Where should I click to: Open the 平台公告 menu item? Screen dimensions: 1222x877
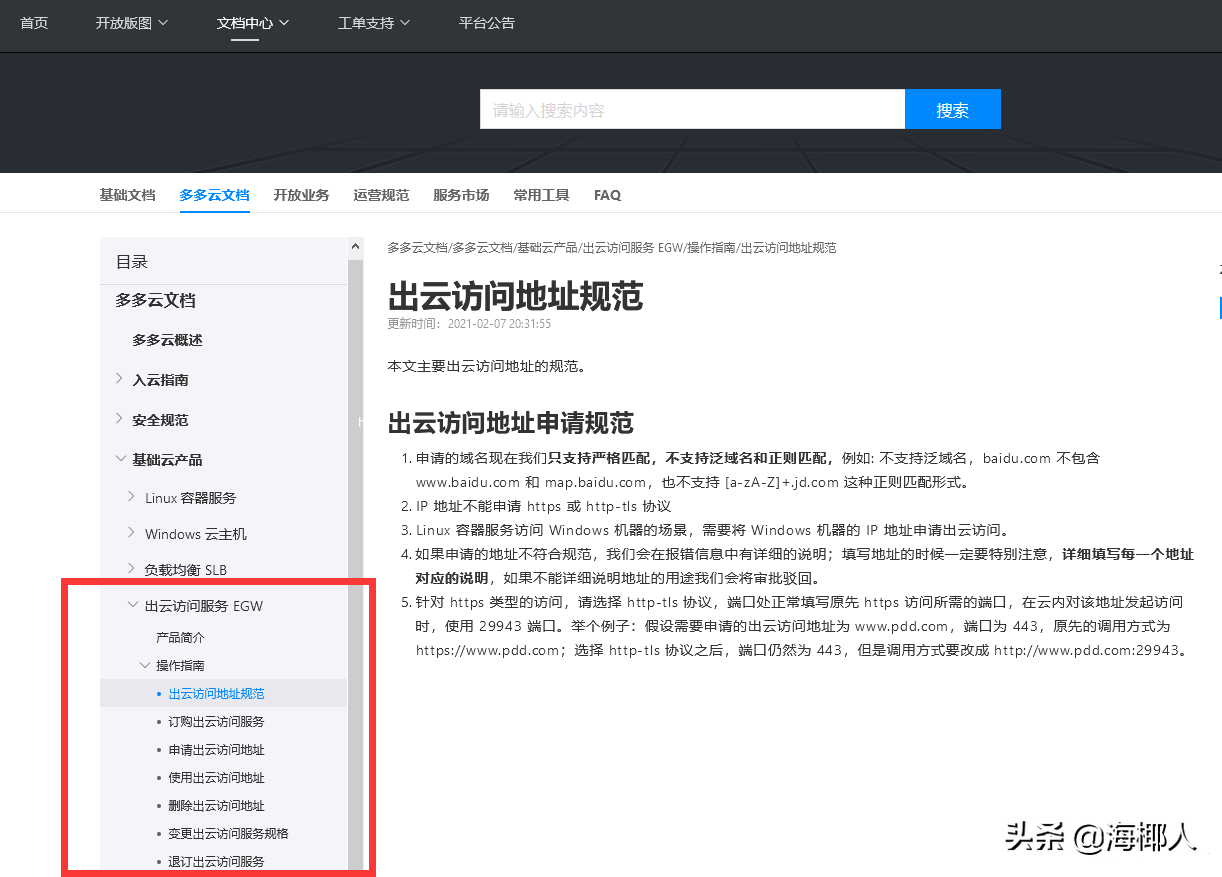coord(487,22)
